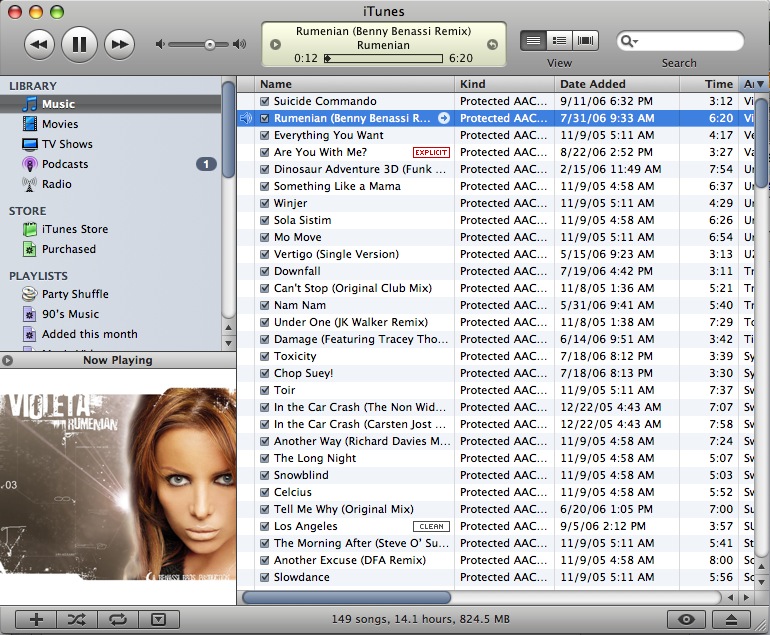Eject disc with the eject button
The width and height of the screenshot is (770, 635).
731,620
